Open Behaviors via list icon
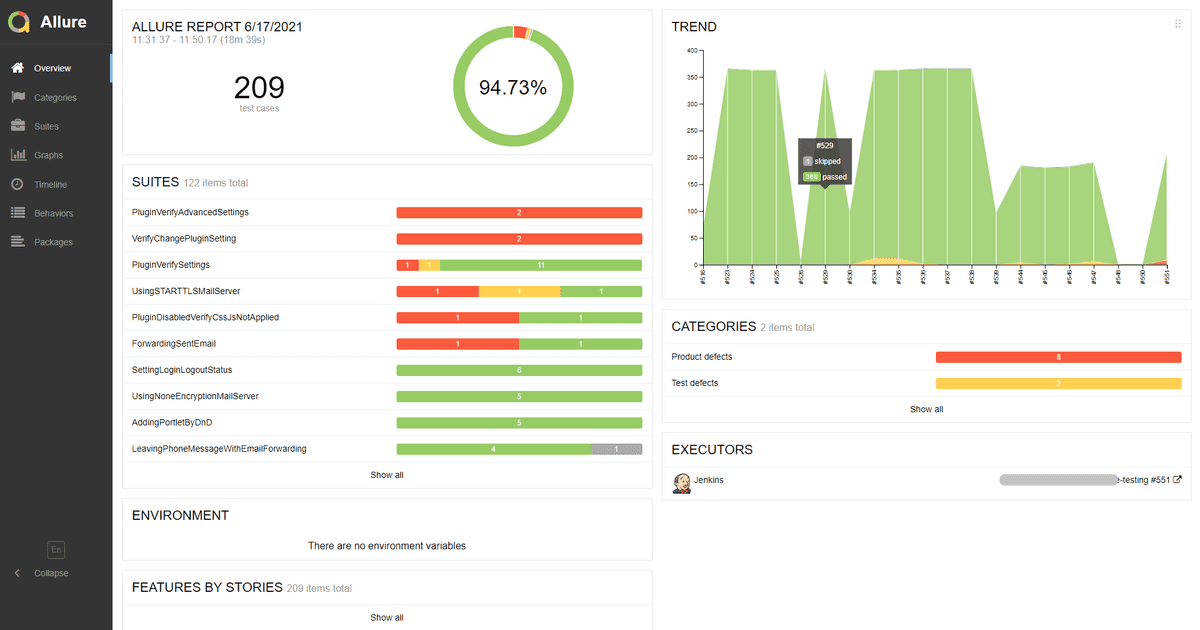This screenshot has width=1200, height=630. (17, 213)
